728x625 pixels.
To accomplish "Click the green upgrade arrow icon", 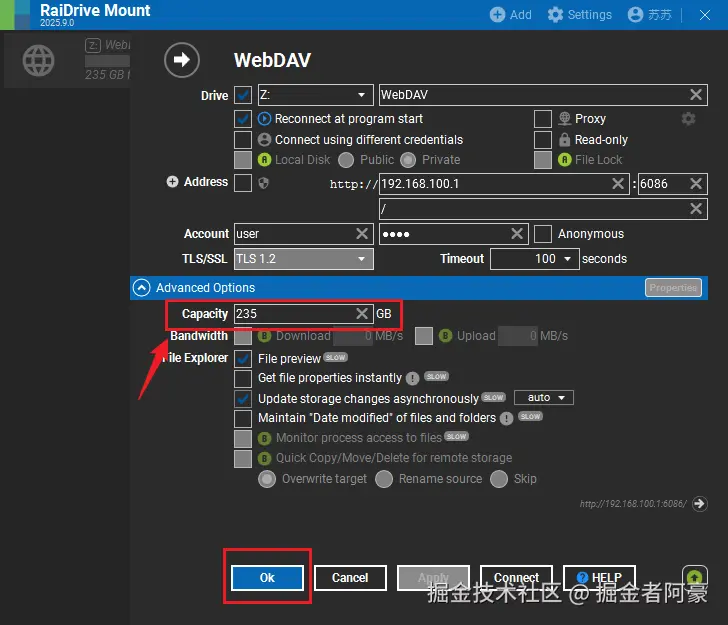I will click(x=695, y=577).
